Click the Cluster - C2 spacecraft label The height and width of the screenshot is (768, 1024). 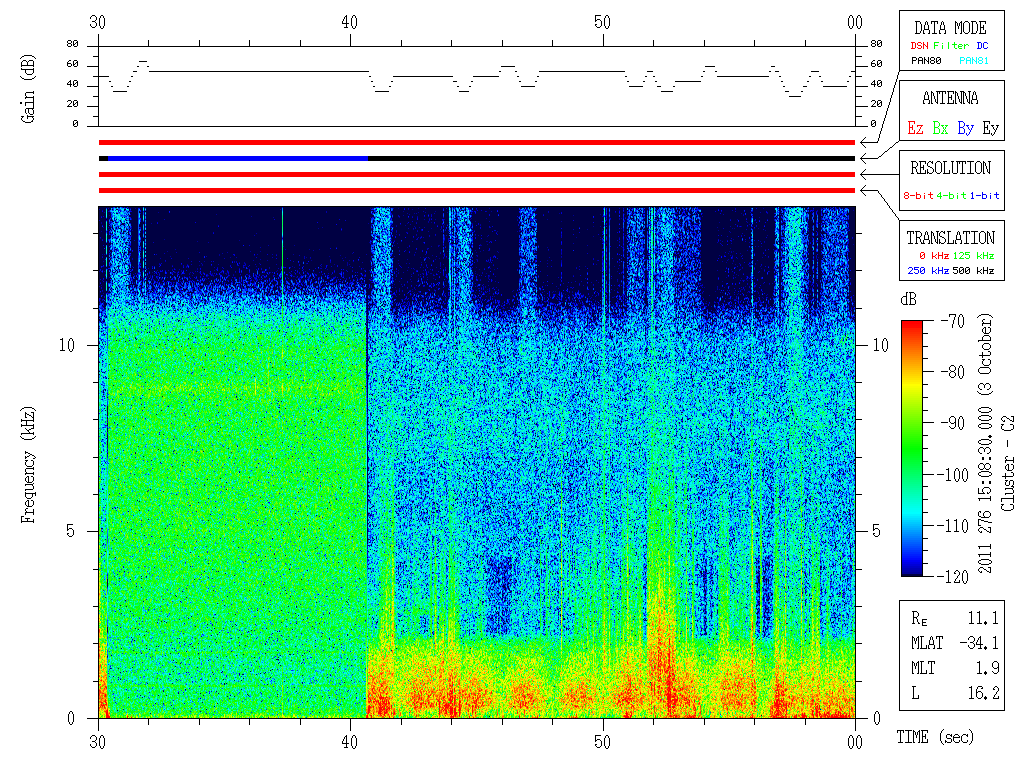tap(1008, 464)
